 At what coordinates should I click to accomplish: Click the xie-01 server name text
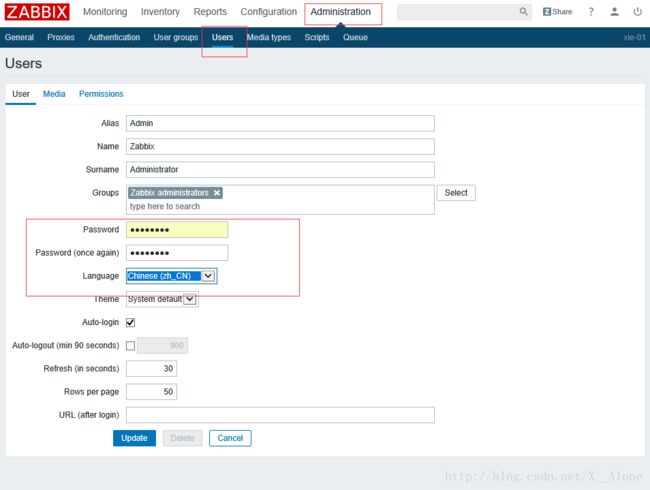(634, 37)
